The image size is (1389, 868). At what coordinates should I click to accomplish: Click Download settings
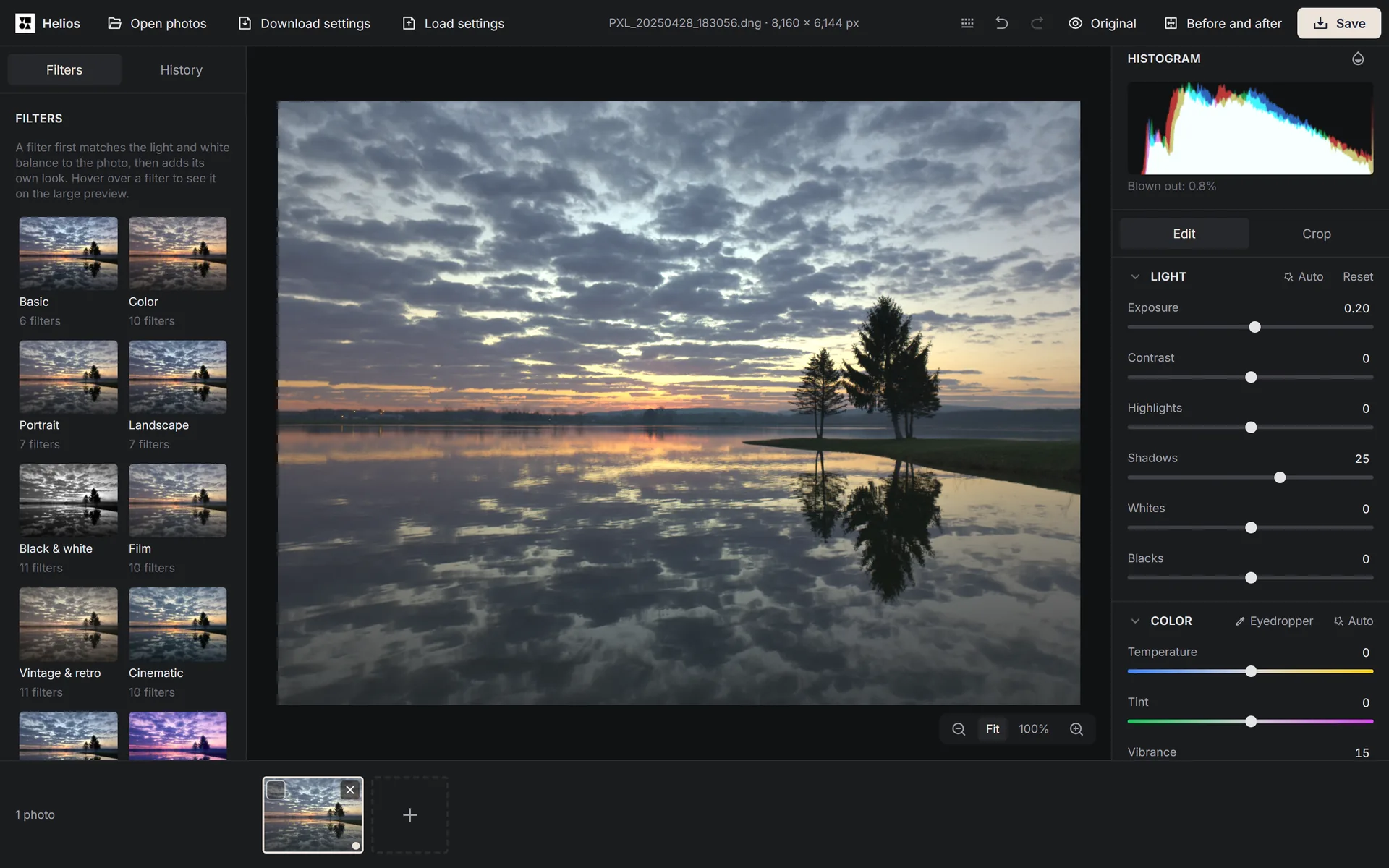point(304,23)
